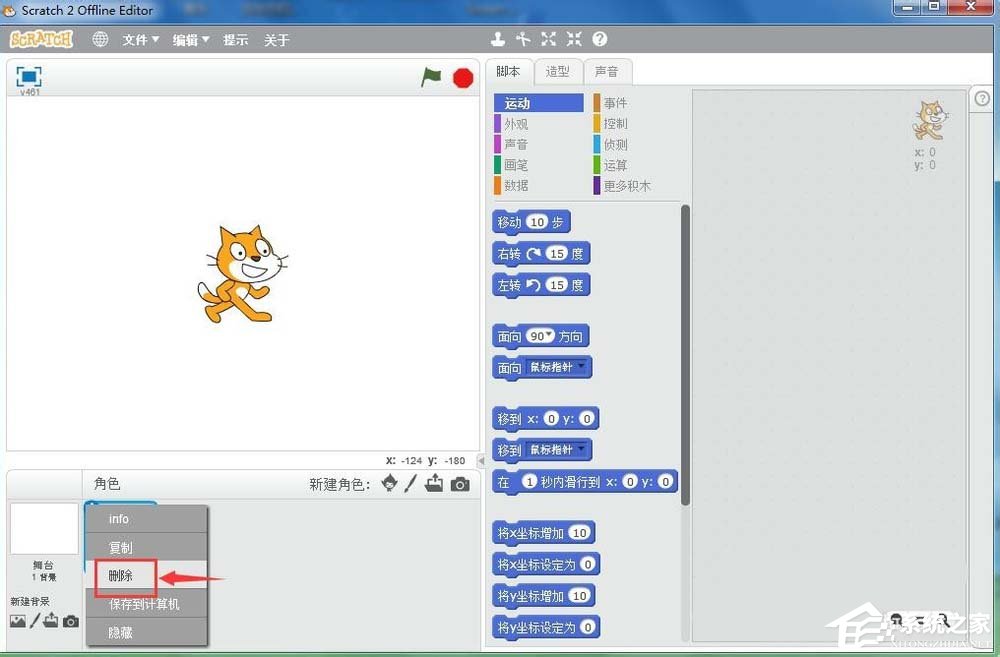Open help with the question mark icon
Image resolution: width=1000 pixels, height=657 pixels.
(x=598, y=39)
